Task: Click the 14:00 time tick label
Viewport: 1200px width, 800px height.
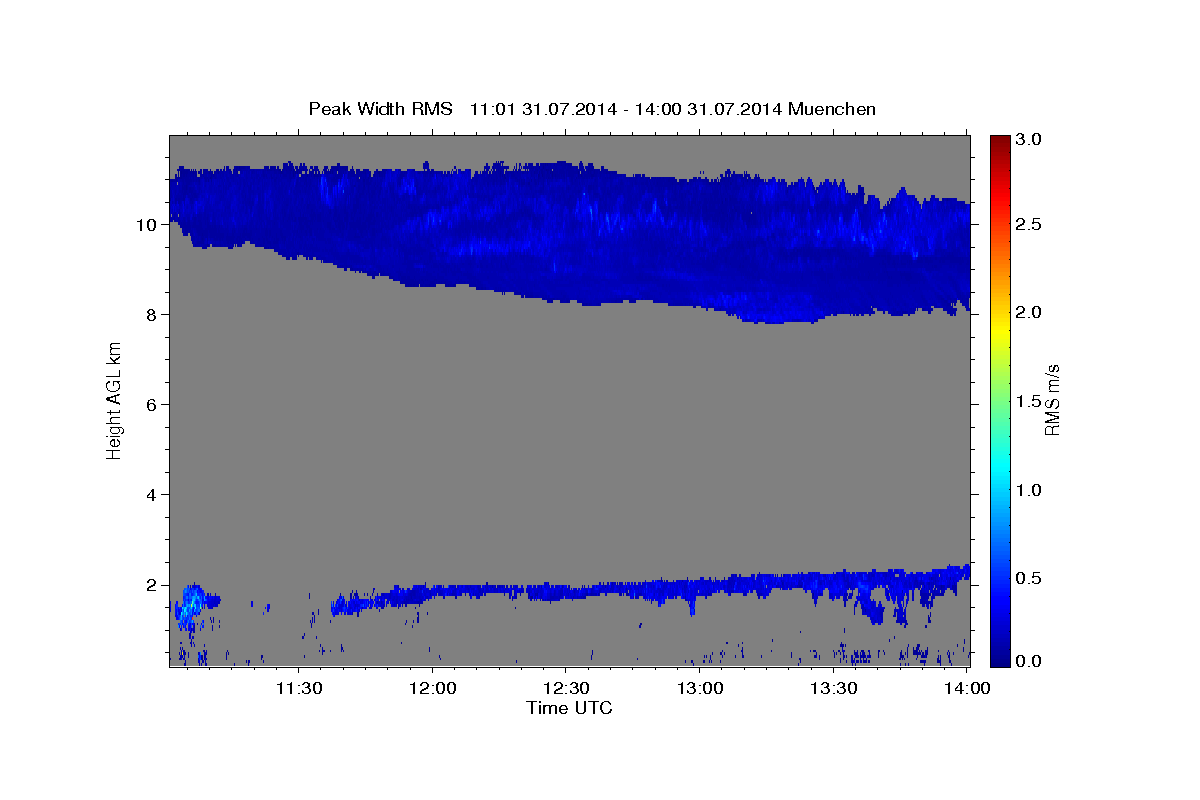Action: pyautogui.click(x=966, y=689)
